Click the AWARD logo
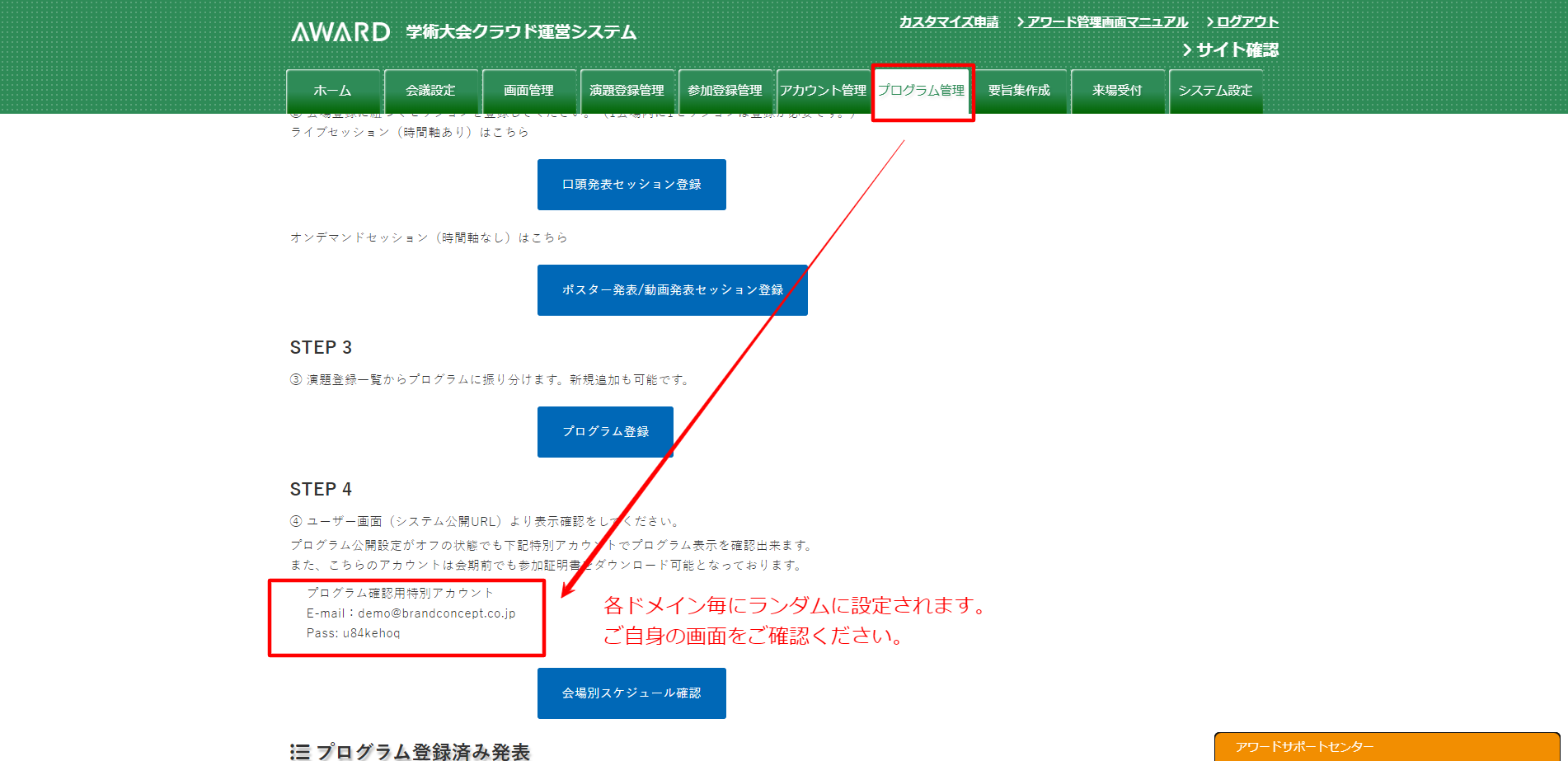Screen dimensions: 1568x761 point(340,32)
